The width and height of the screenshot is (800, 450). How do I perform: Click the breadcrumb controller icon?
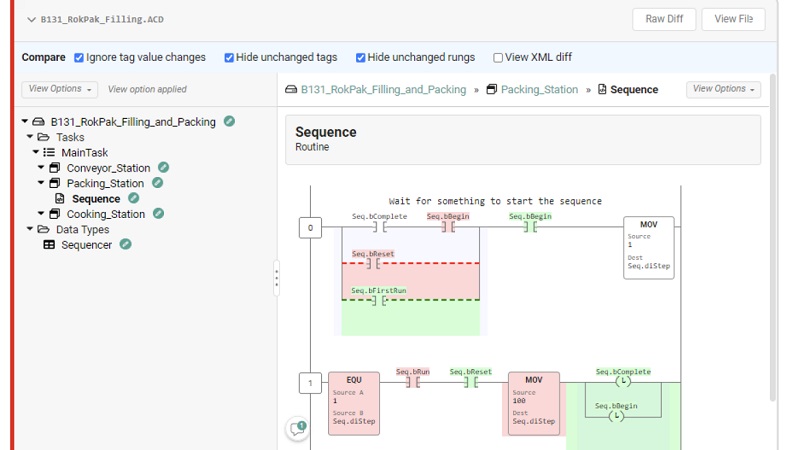(291, 89)
